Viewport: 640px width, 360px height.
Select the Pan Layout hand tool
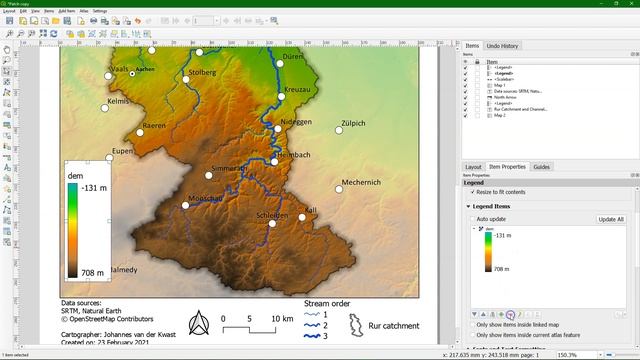point(7,50)
